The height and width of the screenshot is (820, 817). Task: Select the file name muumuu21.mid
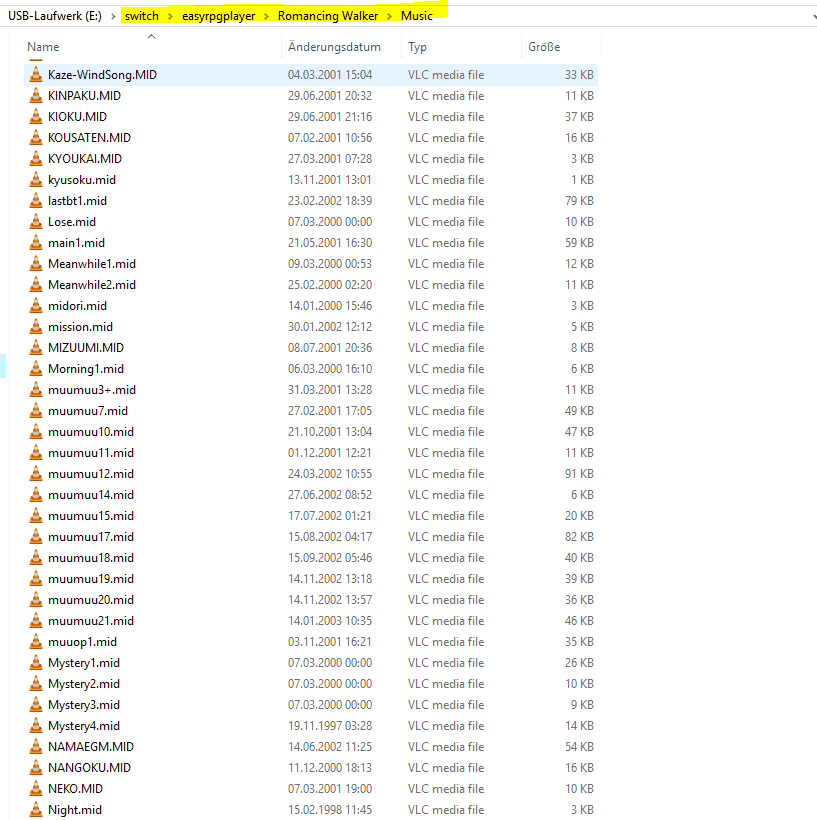coord(91,620)
